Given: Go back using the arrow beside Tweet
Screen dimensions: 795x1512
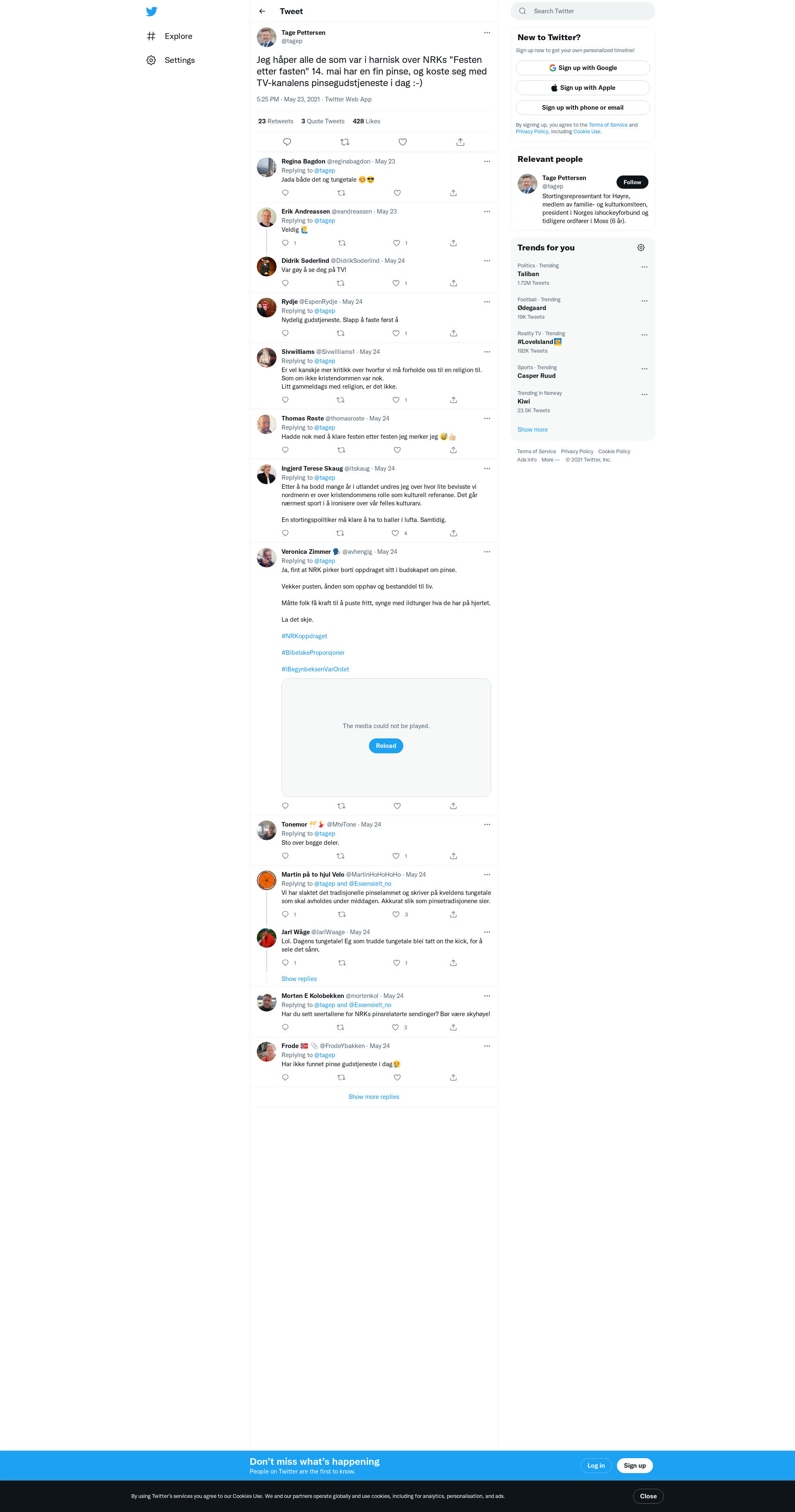Looking at the screenshot, I should [263, 11].
